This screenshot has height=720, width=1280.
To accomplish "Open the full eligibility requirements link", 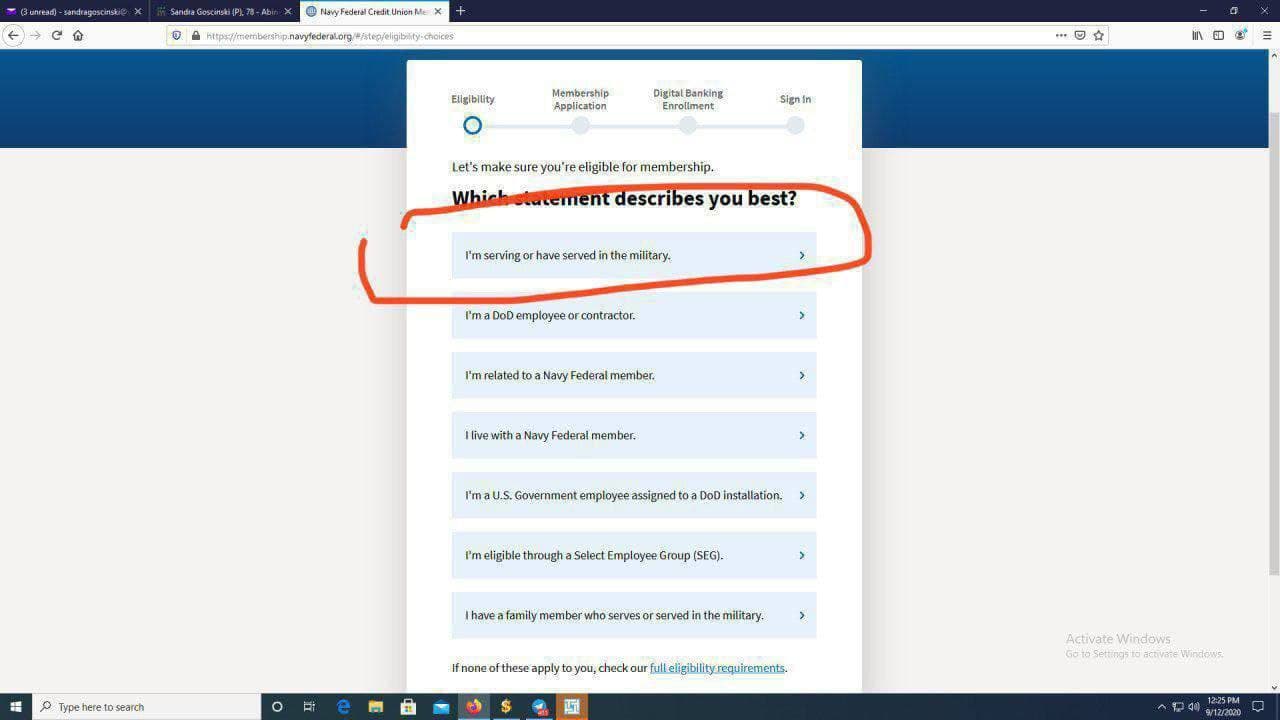I will [717, 668].
